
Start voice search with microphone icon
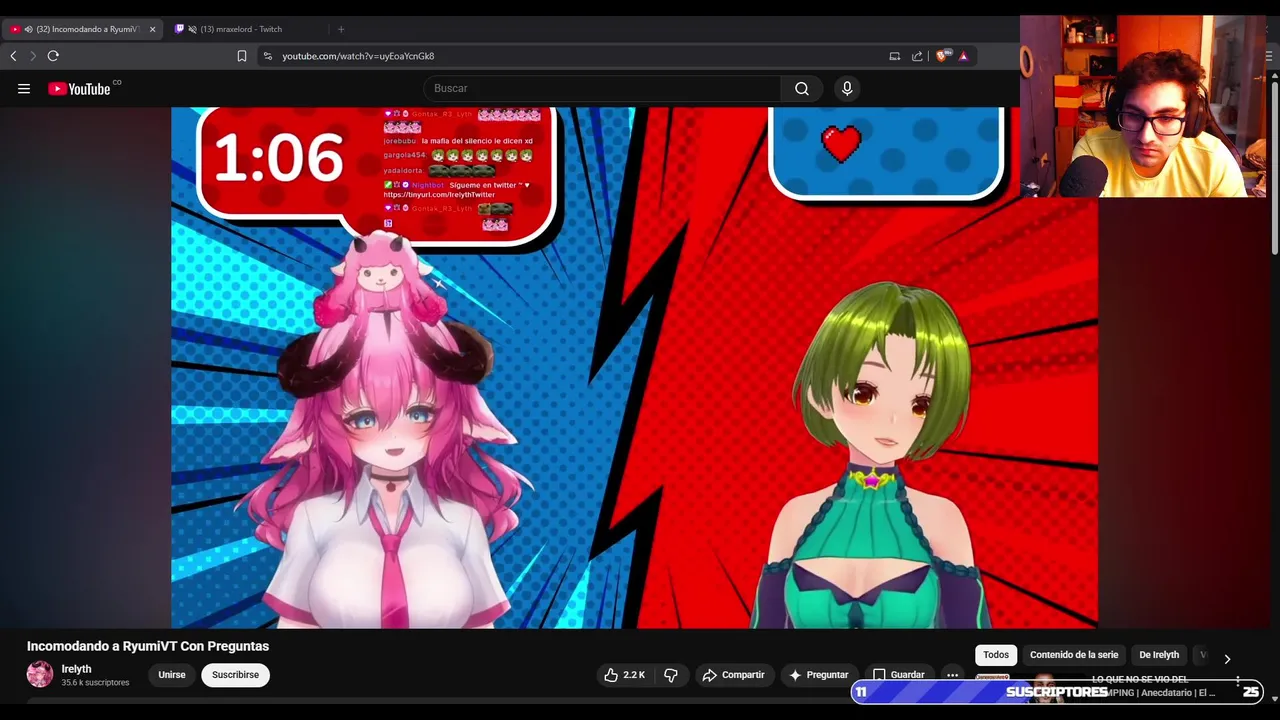coord(847,89)
